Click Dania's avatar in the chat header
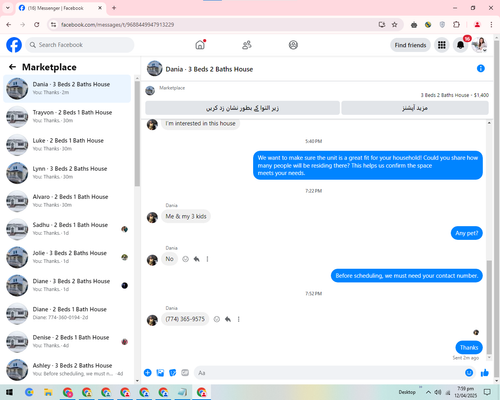The image size is (500, 400). point(155,68)
